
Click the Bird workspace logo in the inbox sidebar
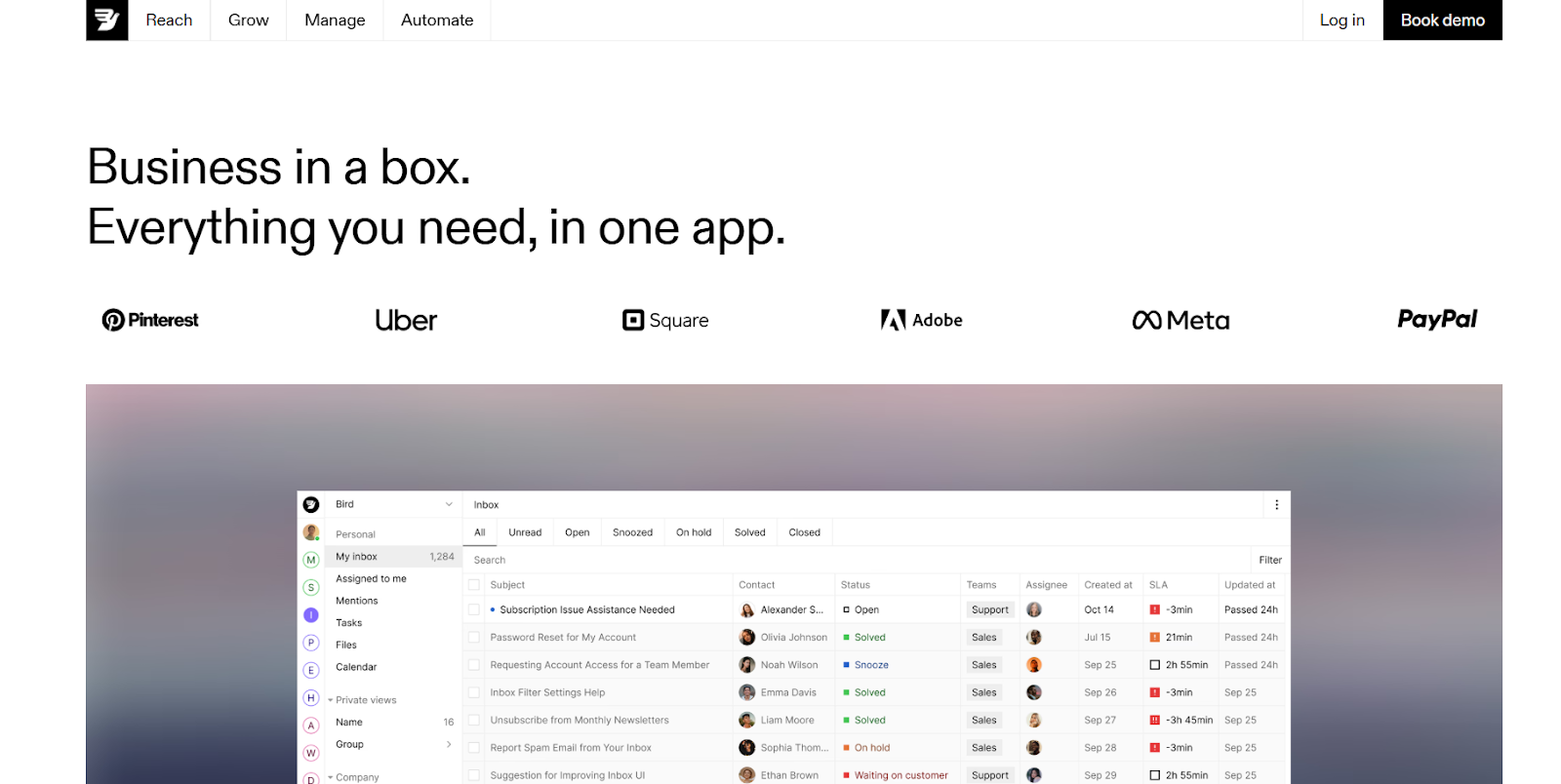click(311, 504)
